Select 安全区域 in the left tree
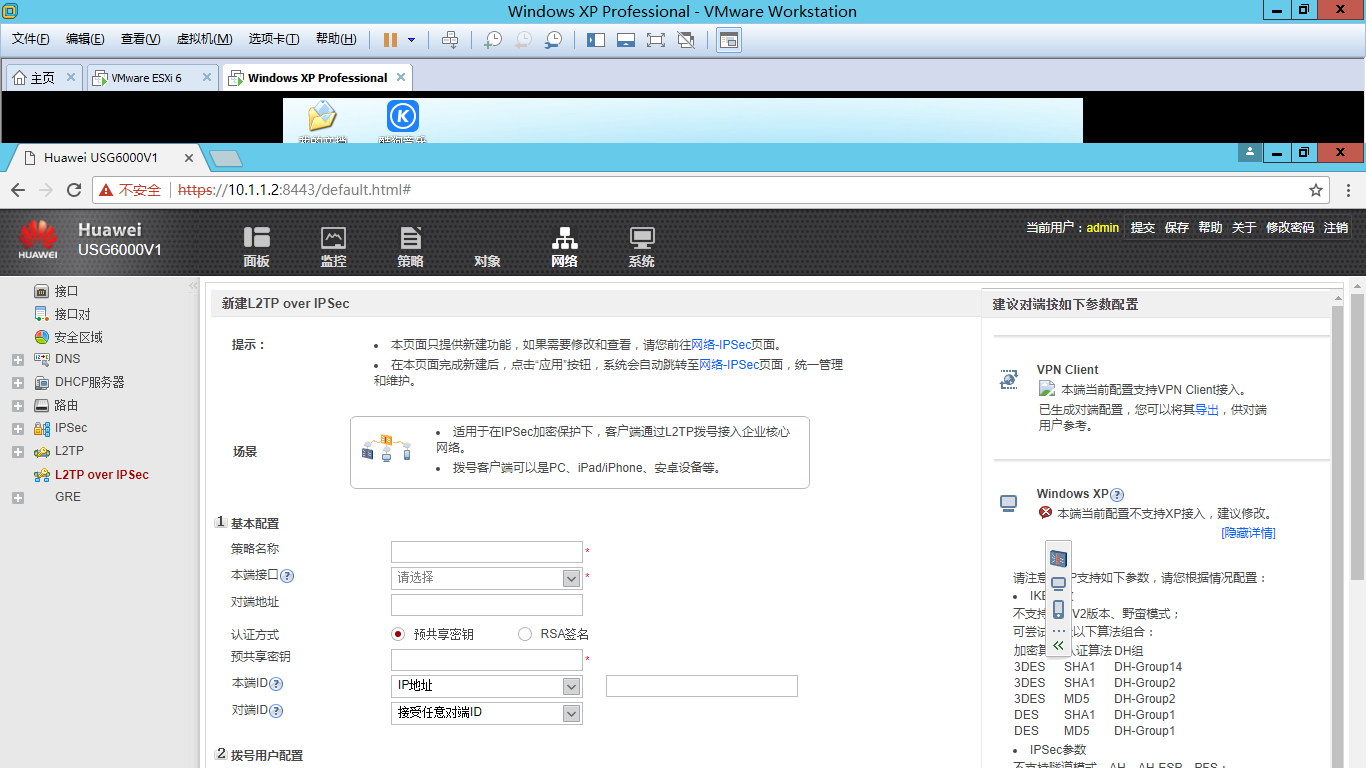The height and width of the screenshot is (768, 1366). click(78, 337)
